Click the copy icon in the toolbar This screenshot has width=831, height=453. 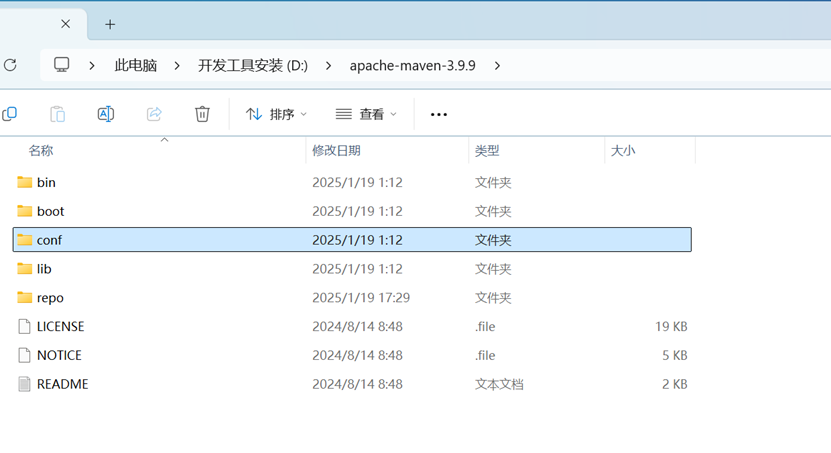[x=10, y=114]
